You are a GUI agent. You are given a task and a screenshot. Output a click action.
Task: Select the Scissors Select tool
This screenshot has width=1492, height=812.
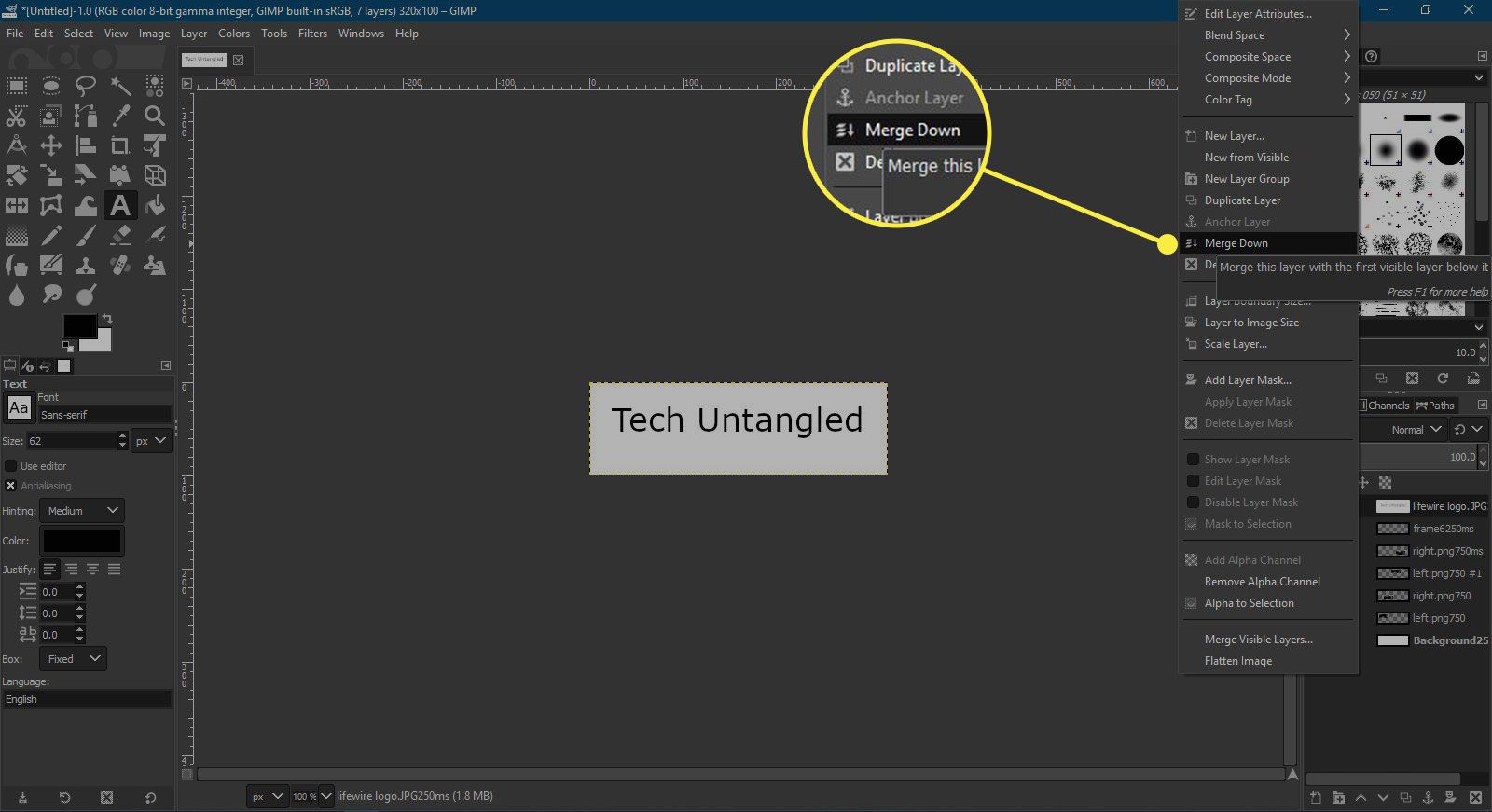click(17, 116)
